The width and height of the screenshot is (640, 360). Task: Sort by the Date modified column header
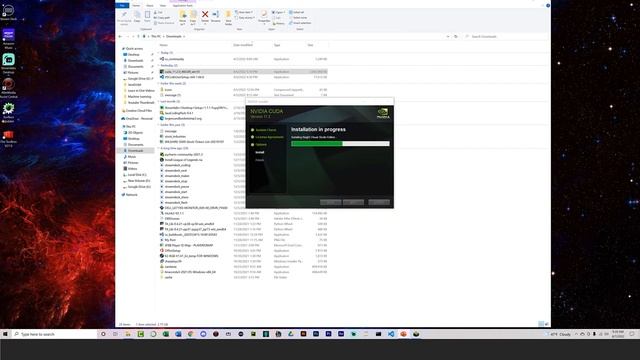[243, 45]
